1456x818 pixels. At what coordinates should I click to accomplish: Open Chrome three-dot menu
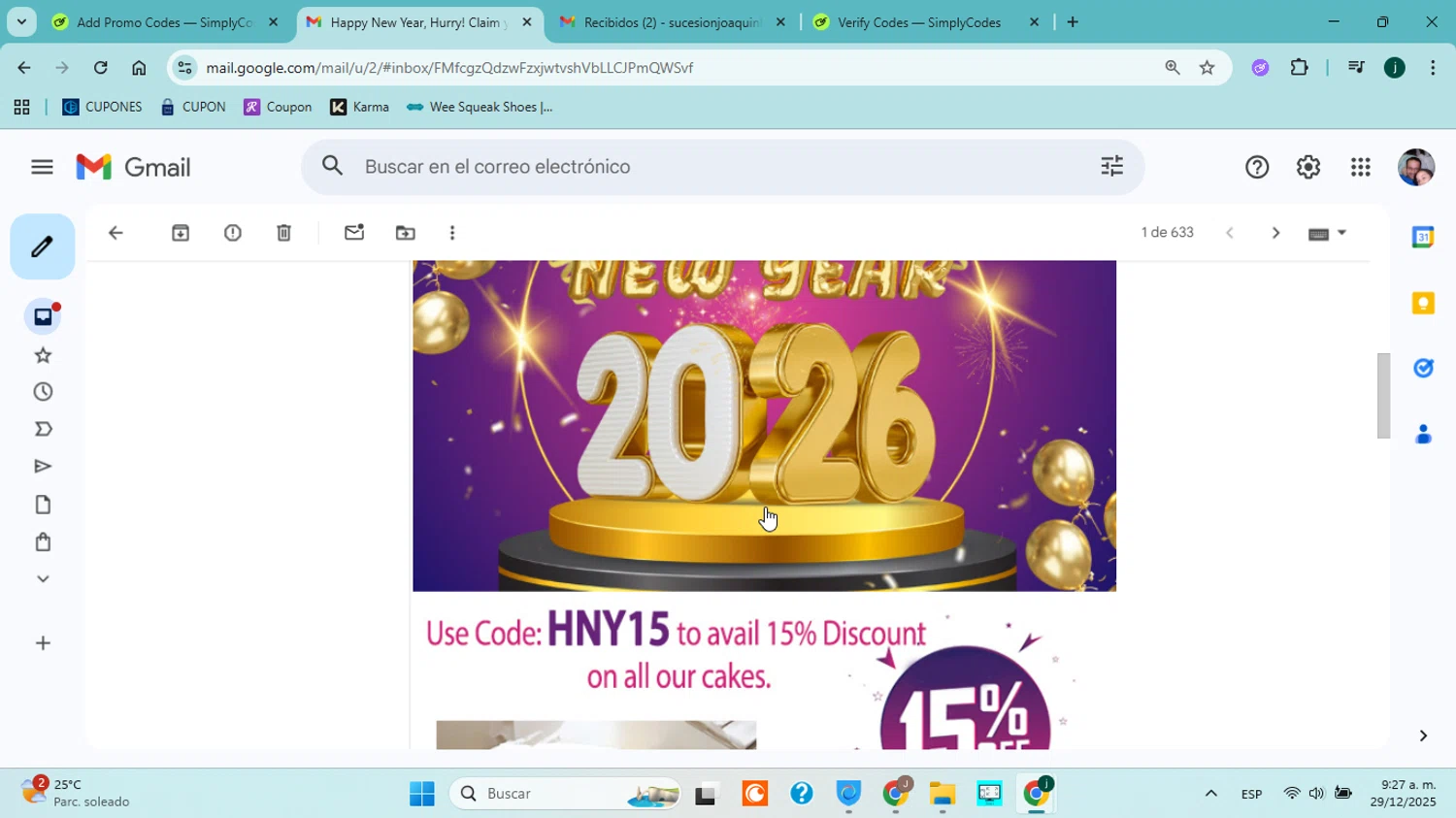tap(1433, 68)
